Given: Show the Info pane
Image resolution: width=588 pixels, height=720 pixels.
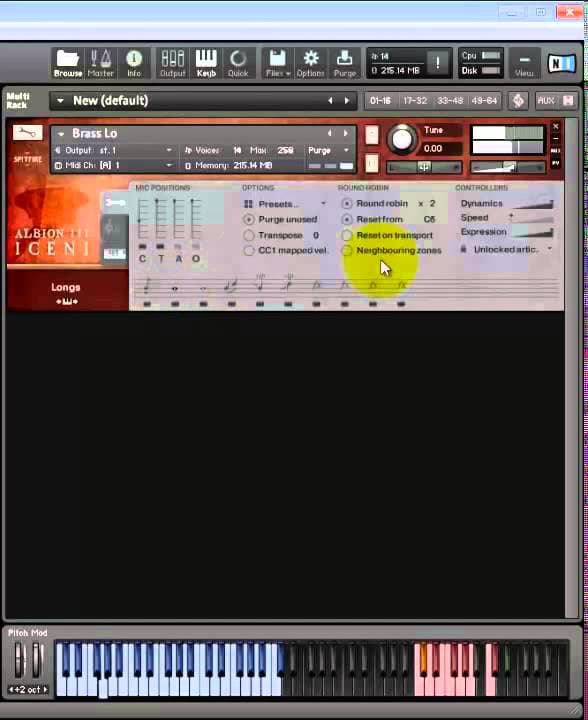Looking at the screenshot, I should [134, 63].
